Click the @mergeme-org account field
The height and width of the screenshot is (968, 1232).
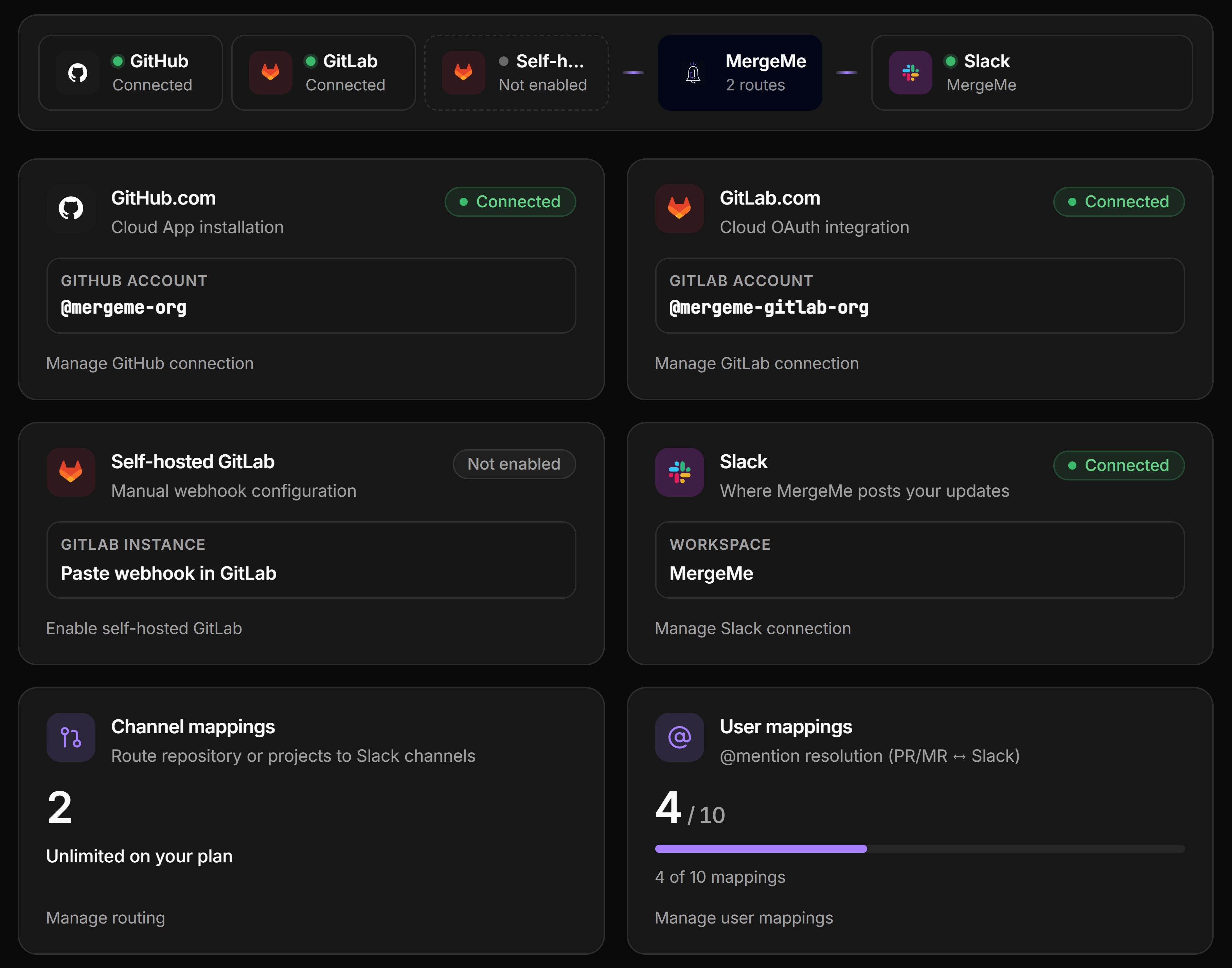(x=311, y=296)
